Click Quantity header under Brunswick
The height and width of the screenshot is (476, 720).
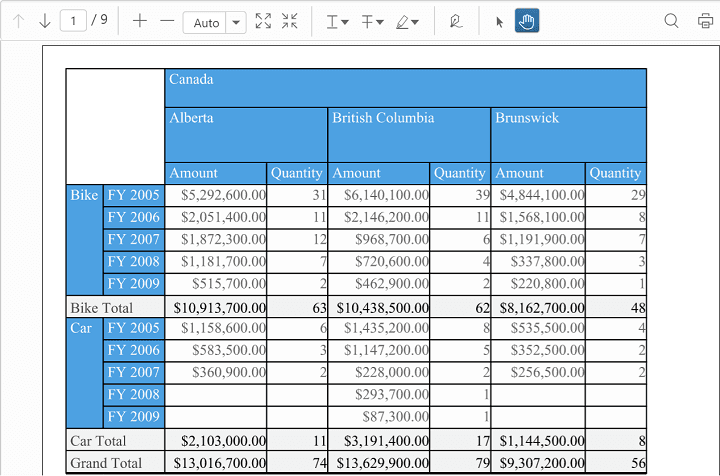616,173
